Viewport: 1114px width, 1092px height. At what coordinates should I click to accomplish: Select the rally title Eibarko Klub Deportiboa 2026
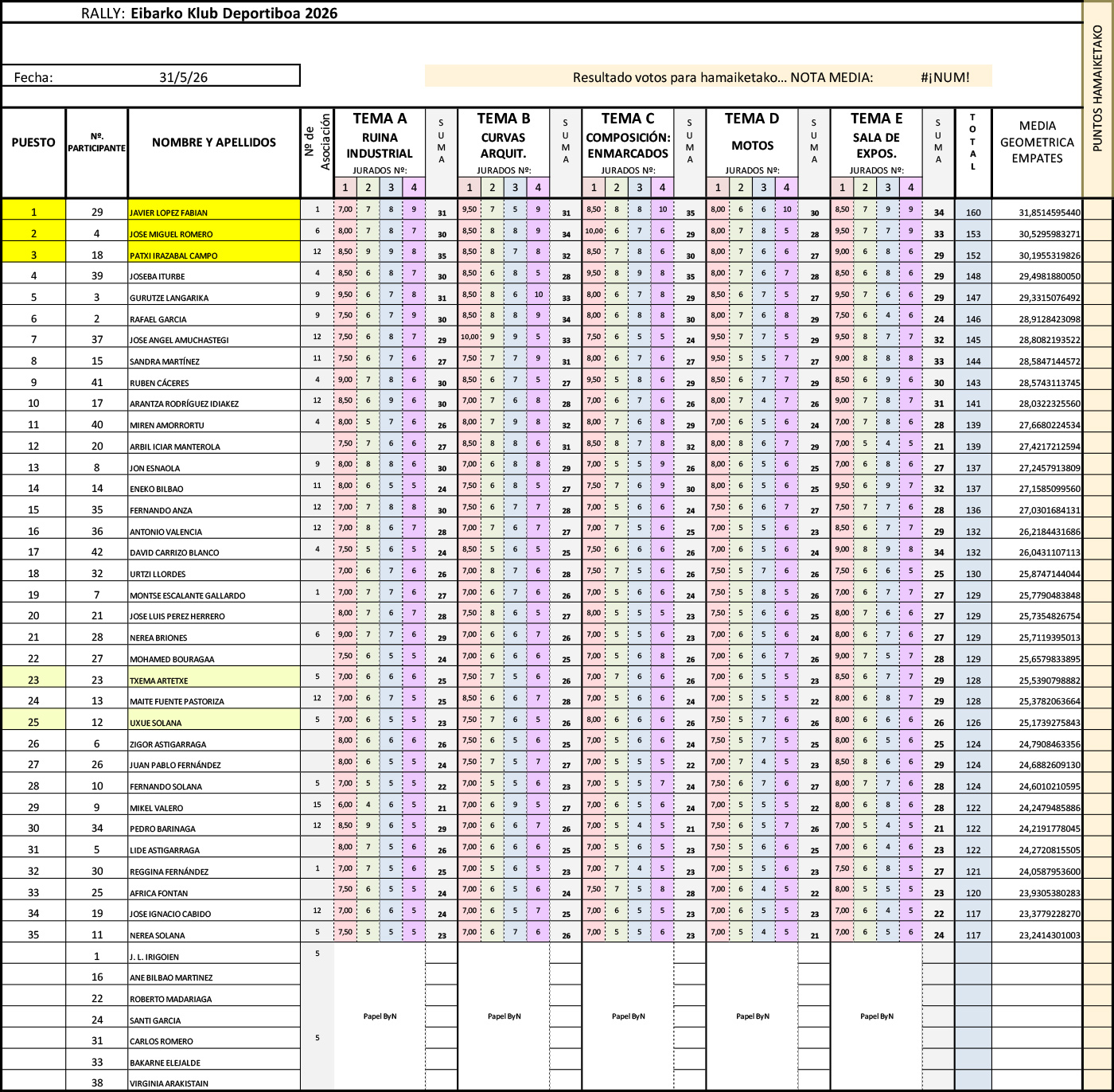[x=234, y=13]
